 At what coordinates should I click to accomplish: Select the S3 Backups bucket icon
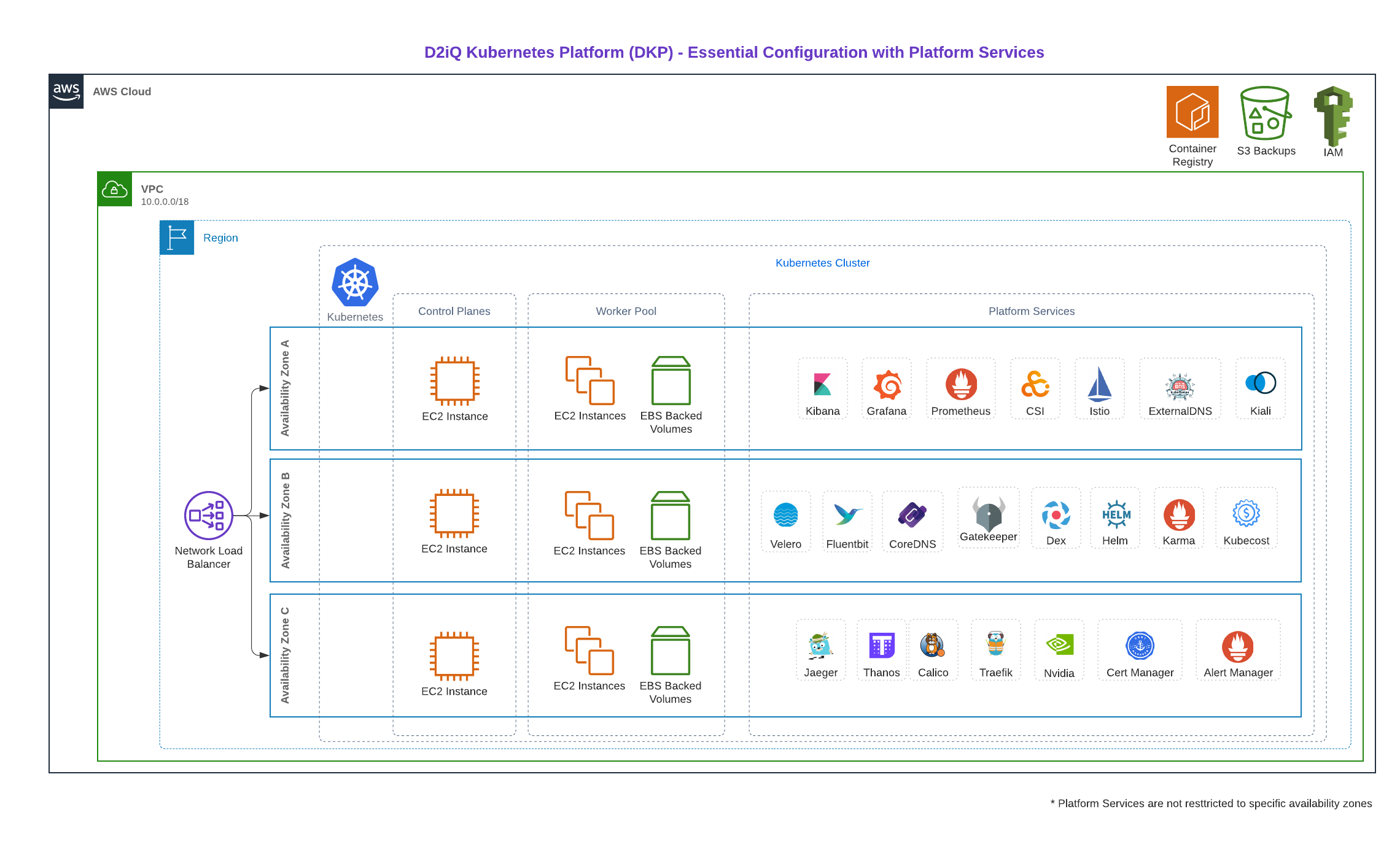coord(1265,113)
